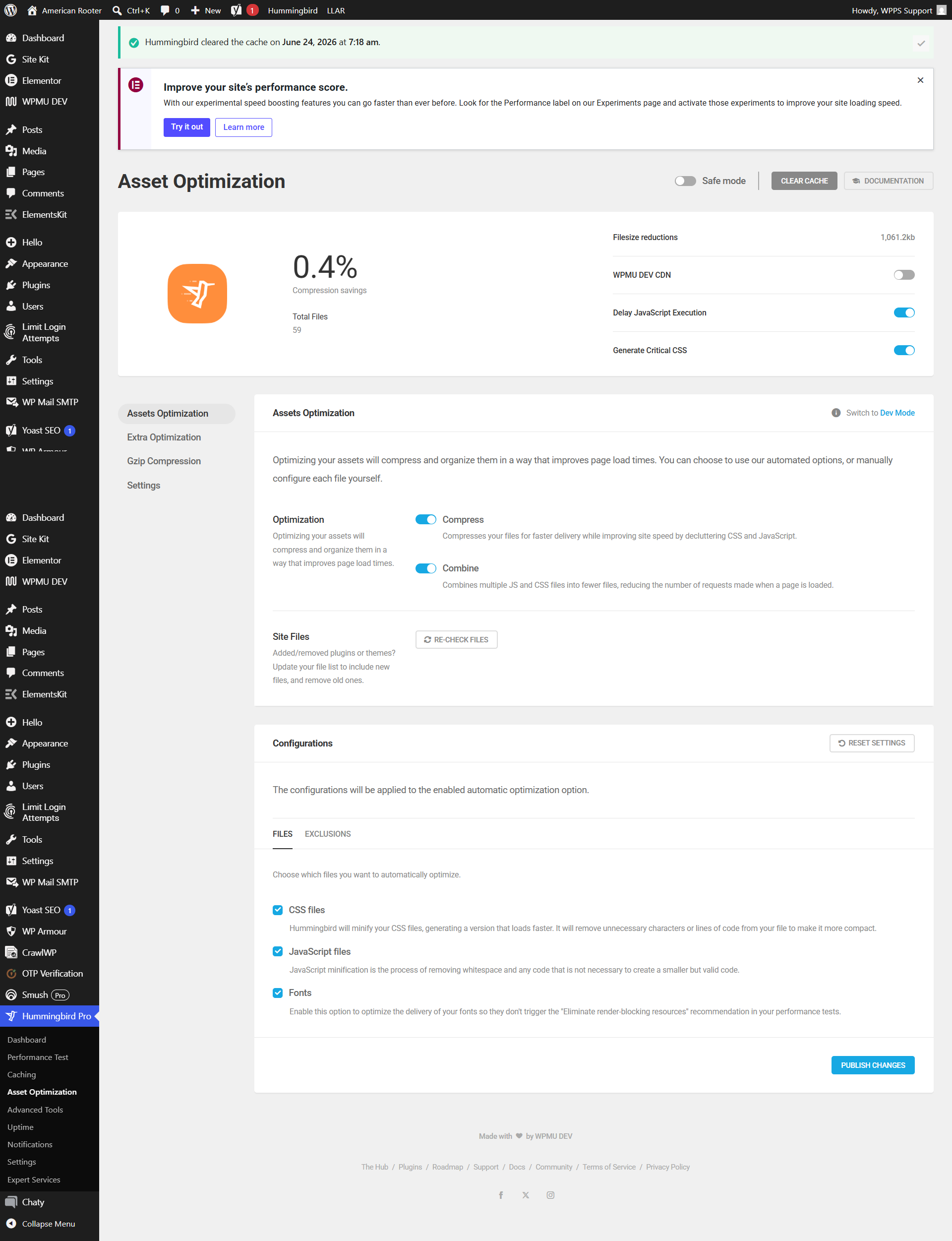Open Uptime submenu item
The height and width of the screenshot is (1241, 952).
click(20, 1127)
